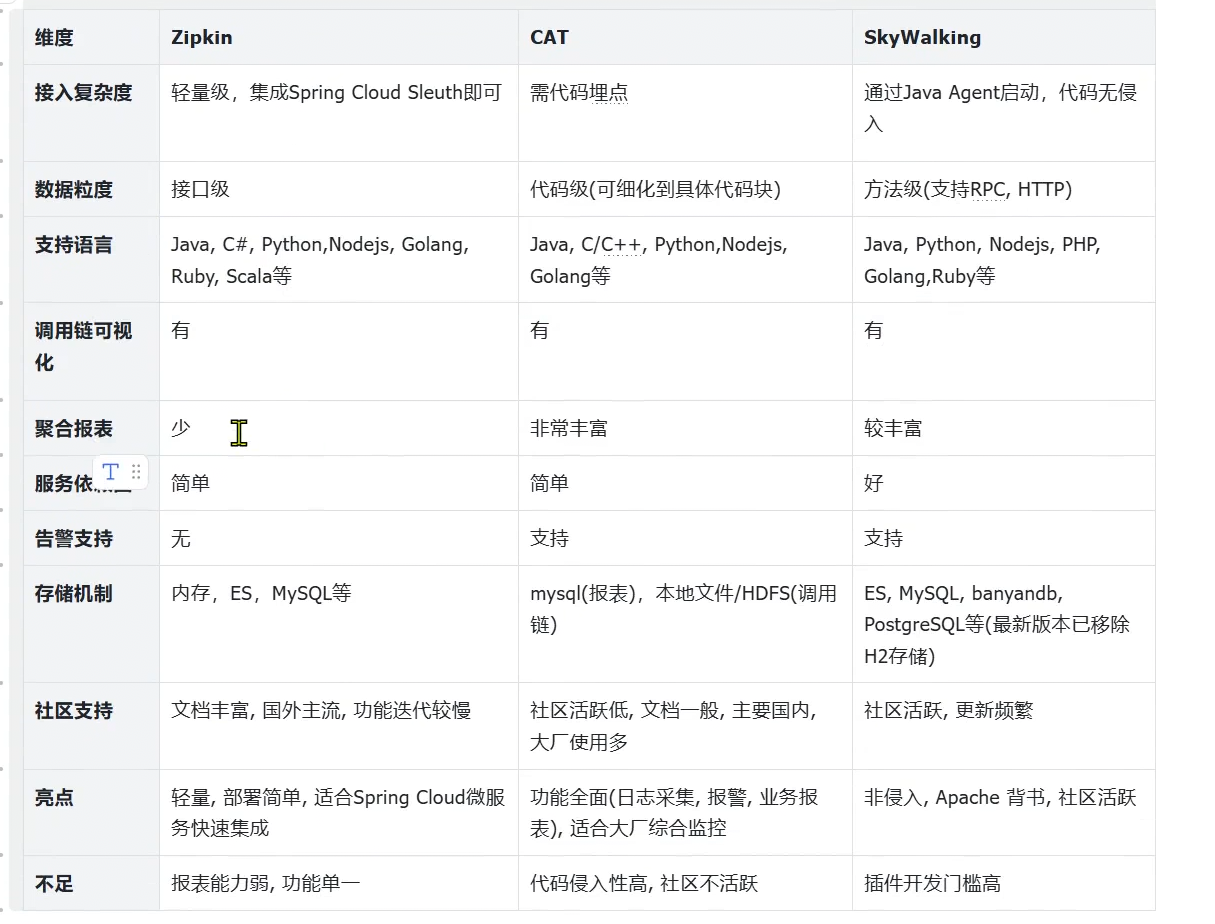Click CAT's languages cell containing C/C++
The image size is (1215, 924).
point(685,260)
